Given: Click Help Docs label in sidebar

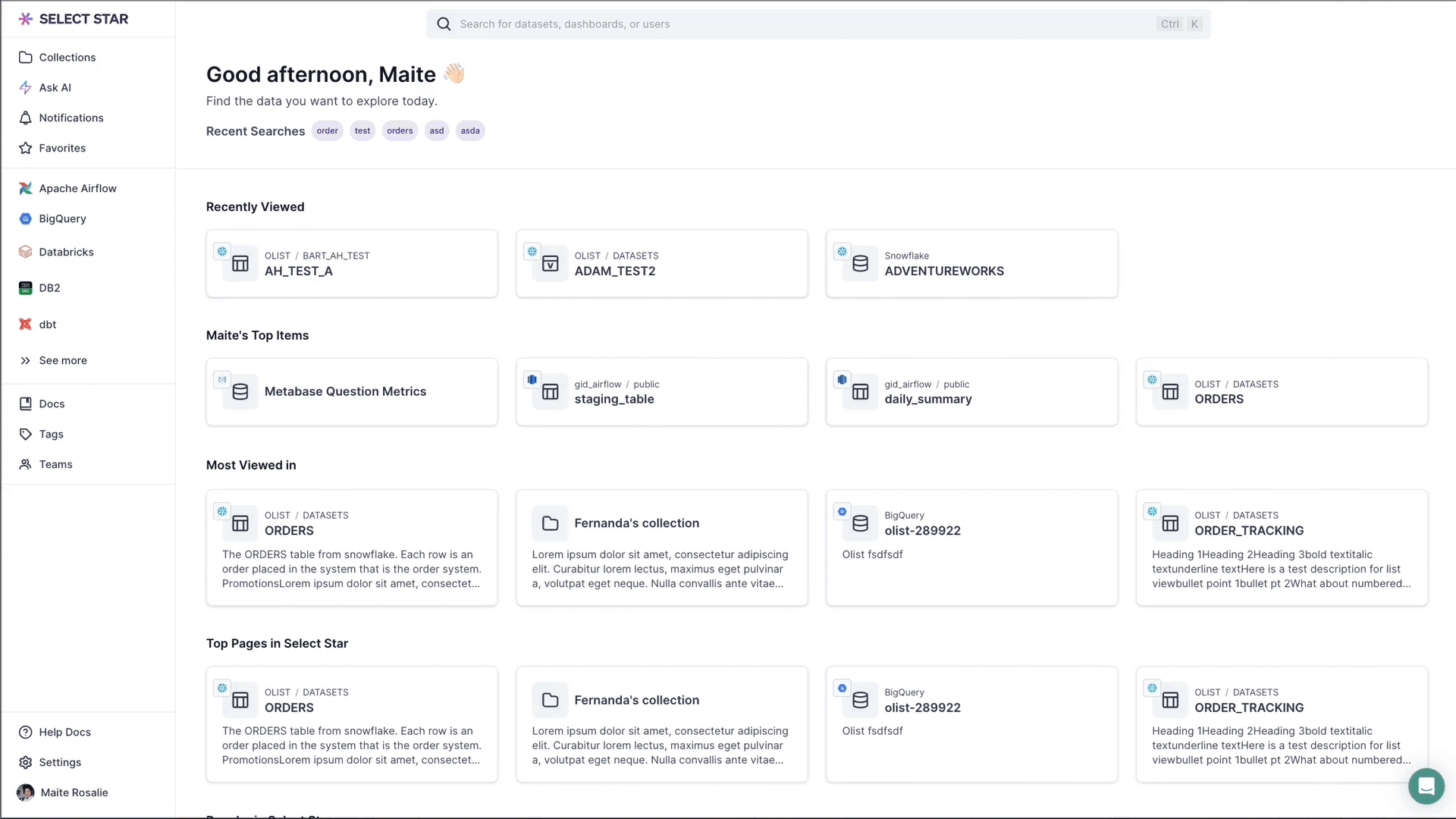Looking at the screenshot, I should click(65, 733).
